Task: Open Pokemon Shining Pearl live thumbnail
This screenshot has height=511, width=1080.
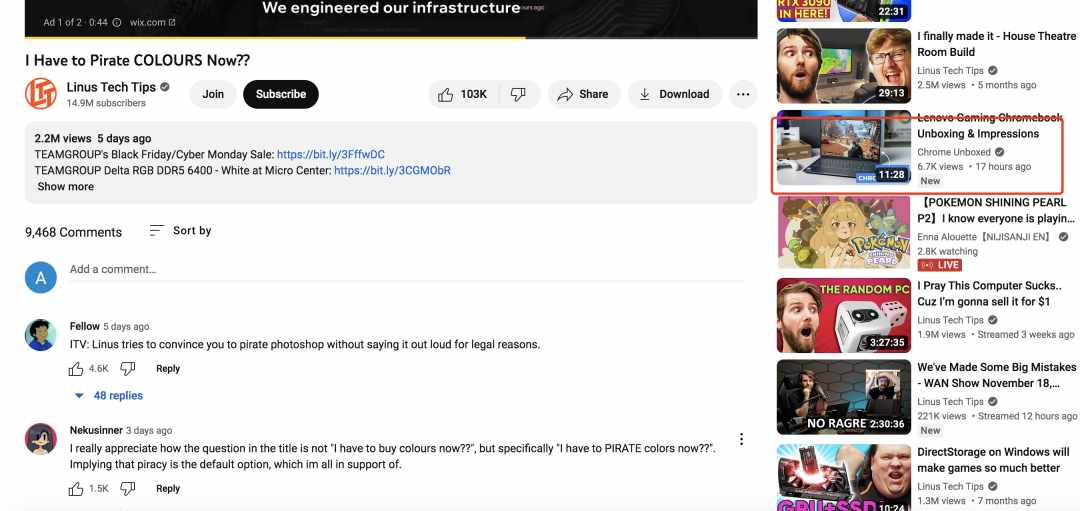Action: pyautogui.click(x=844, y=232)
